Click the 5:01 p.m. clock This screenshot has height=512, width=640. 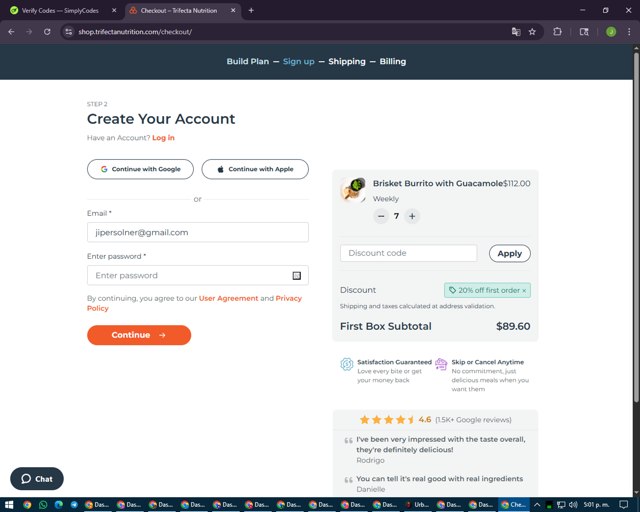tap(597, 505)
